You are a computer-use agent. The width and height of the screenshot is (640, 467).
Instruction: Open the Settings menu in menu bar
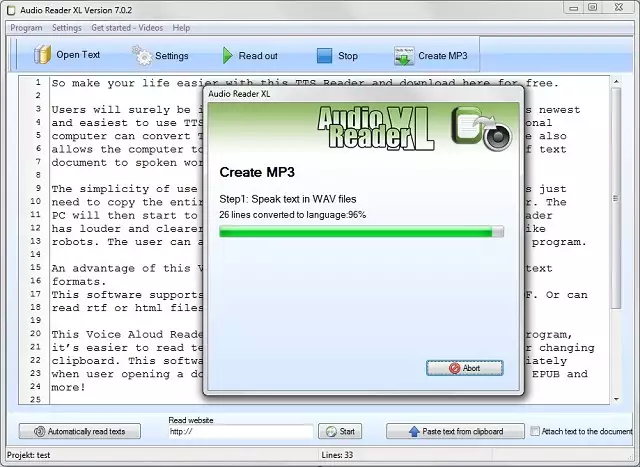click(x=67, y=28)
